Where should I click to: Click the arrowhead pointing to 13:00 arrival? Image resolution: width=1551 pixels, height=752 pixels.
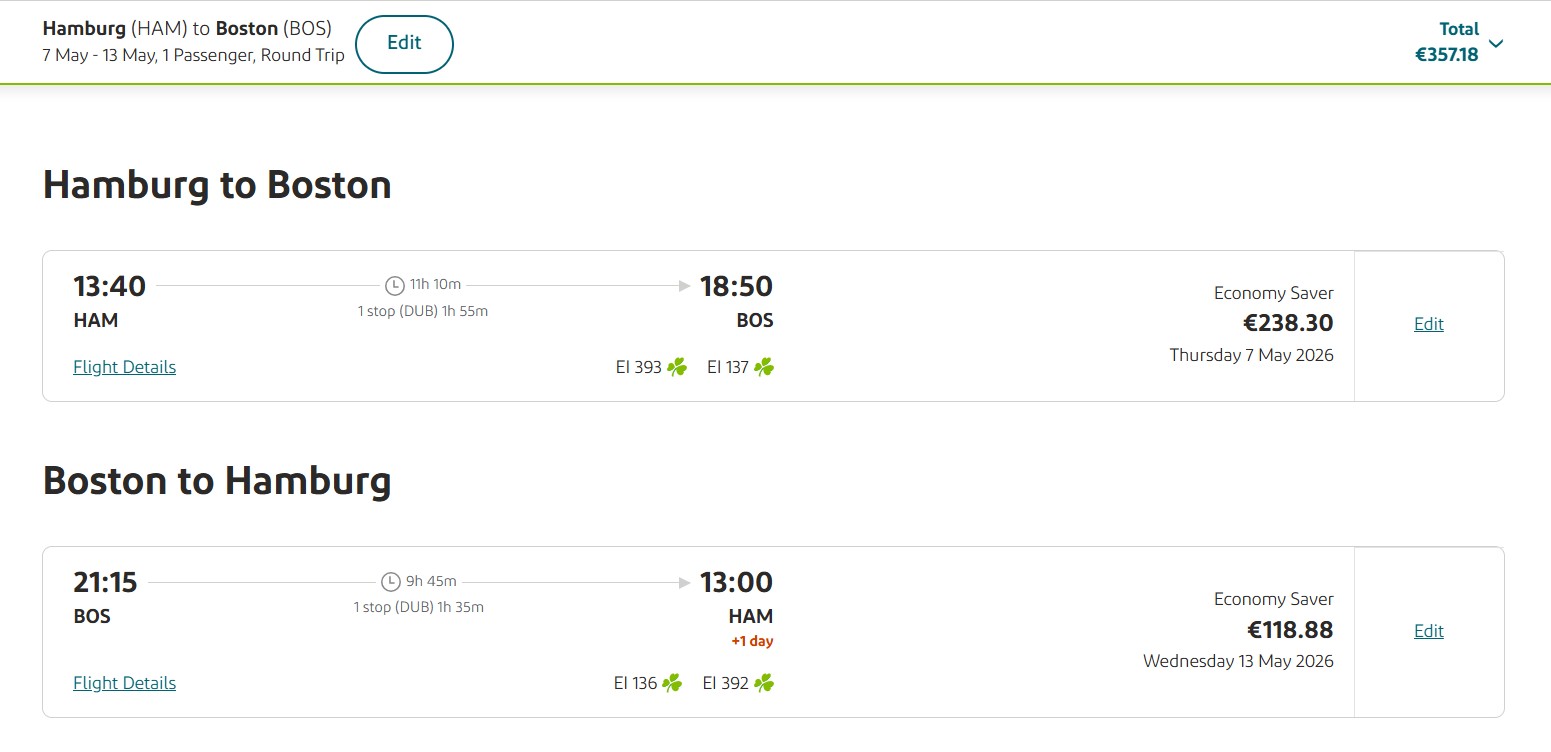click(685, 582)
